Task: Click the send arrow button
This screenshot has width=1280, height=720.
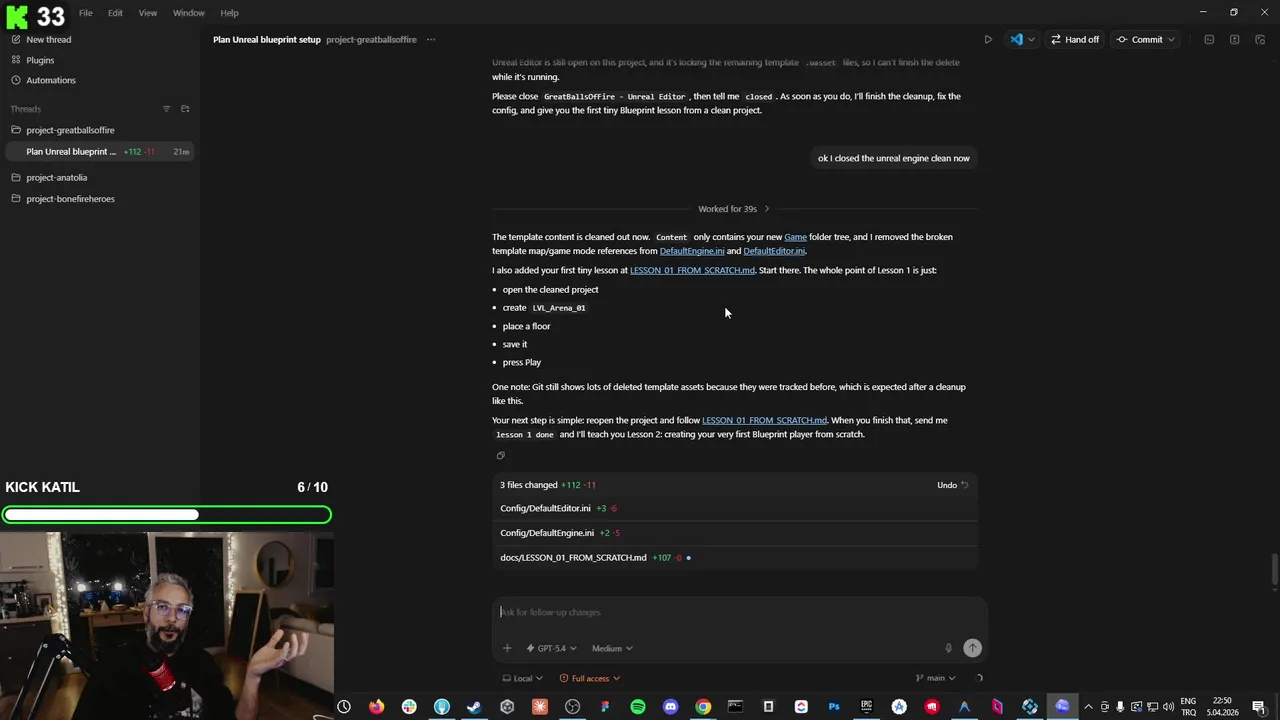Action: click(972, 648)
